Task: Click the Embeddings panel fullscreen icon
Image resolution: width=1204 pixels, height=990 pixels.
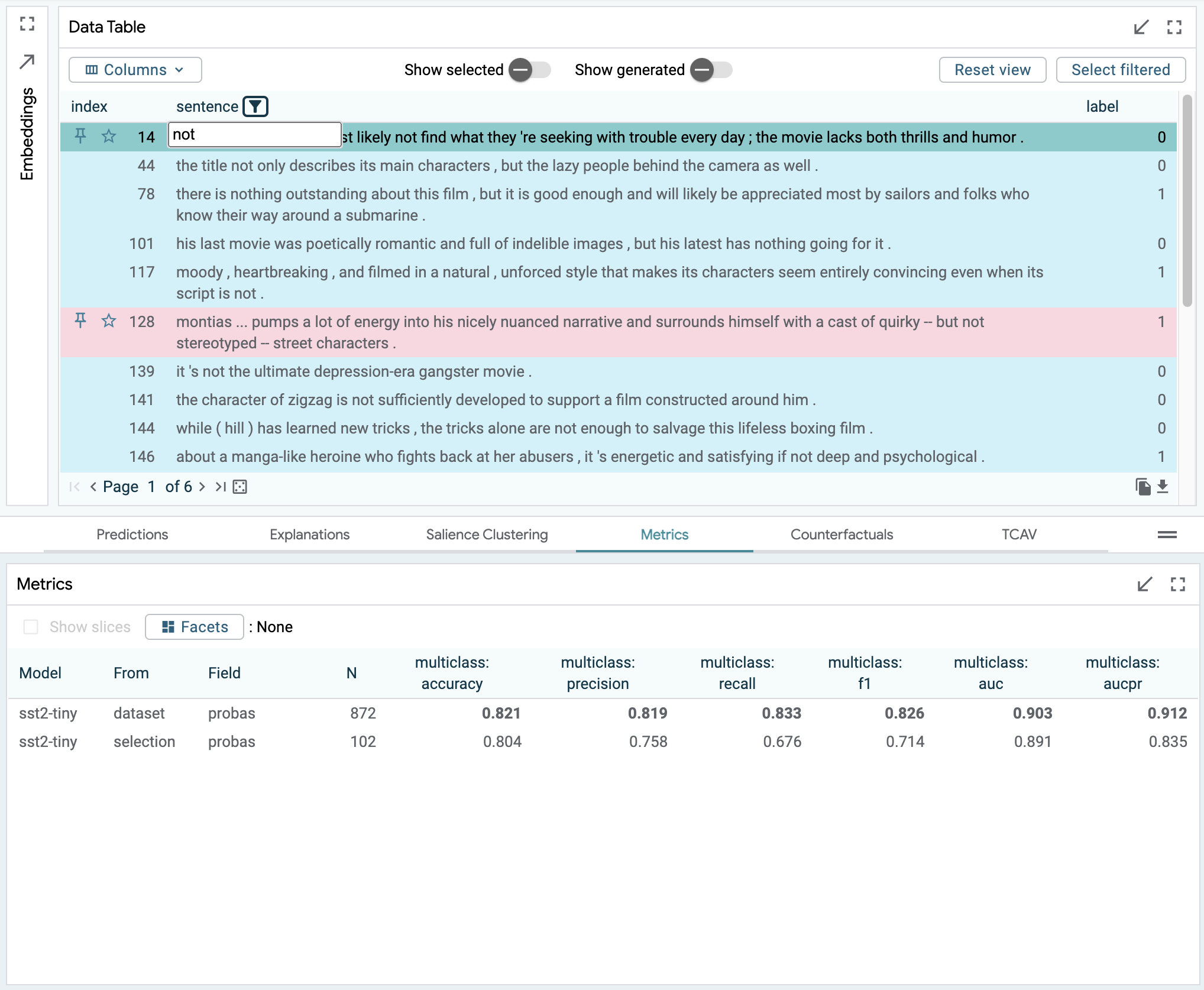Action: pyautogui.click(x=27, y=24)
